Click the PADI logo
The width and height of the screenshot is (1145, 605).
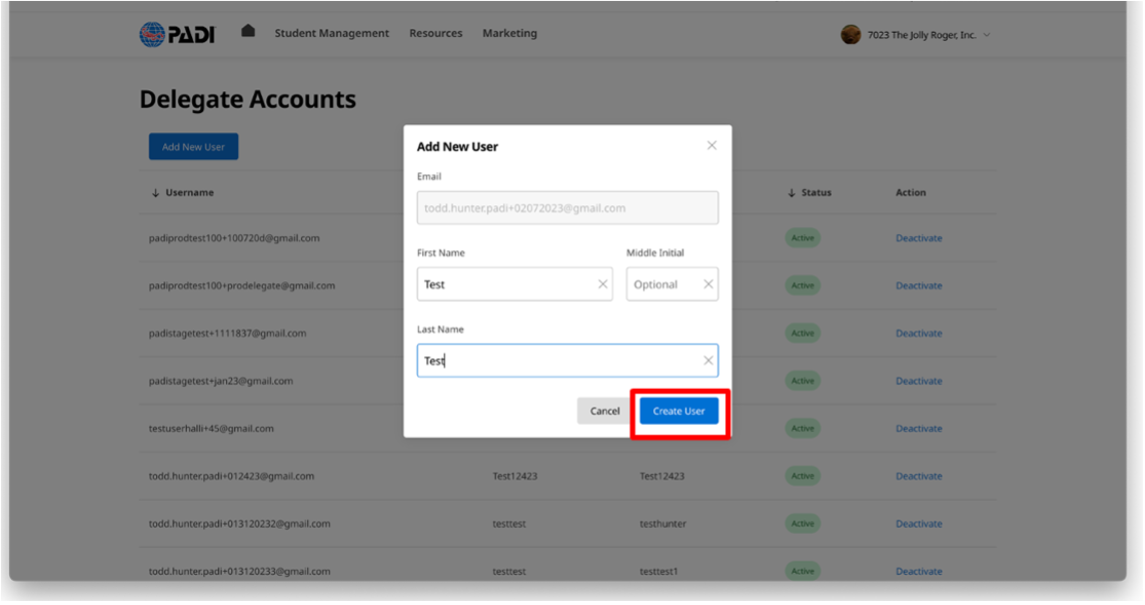[x=177, y=34]
